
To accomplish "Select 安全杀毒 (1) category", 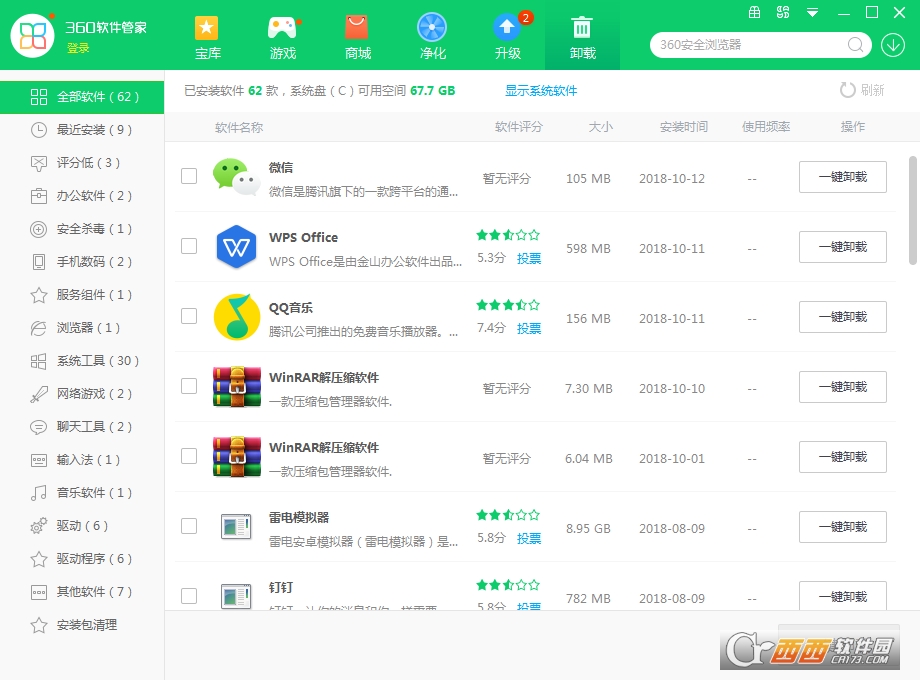I will pyautogui.click(x=82, y=229).
